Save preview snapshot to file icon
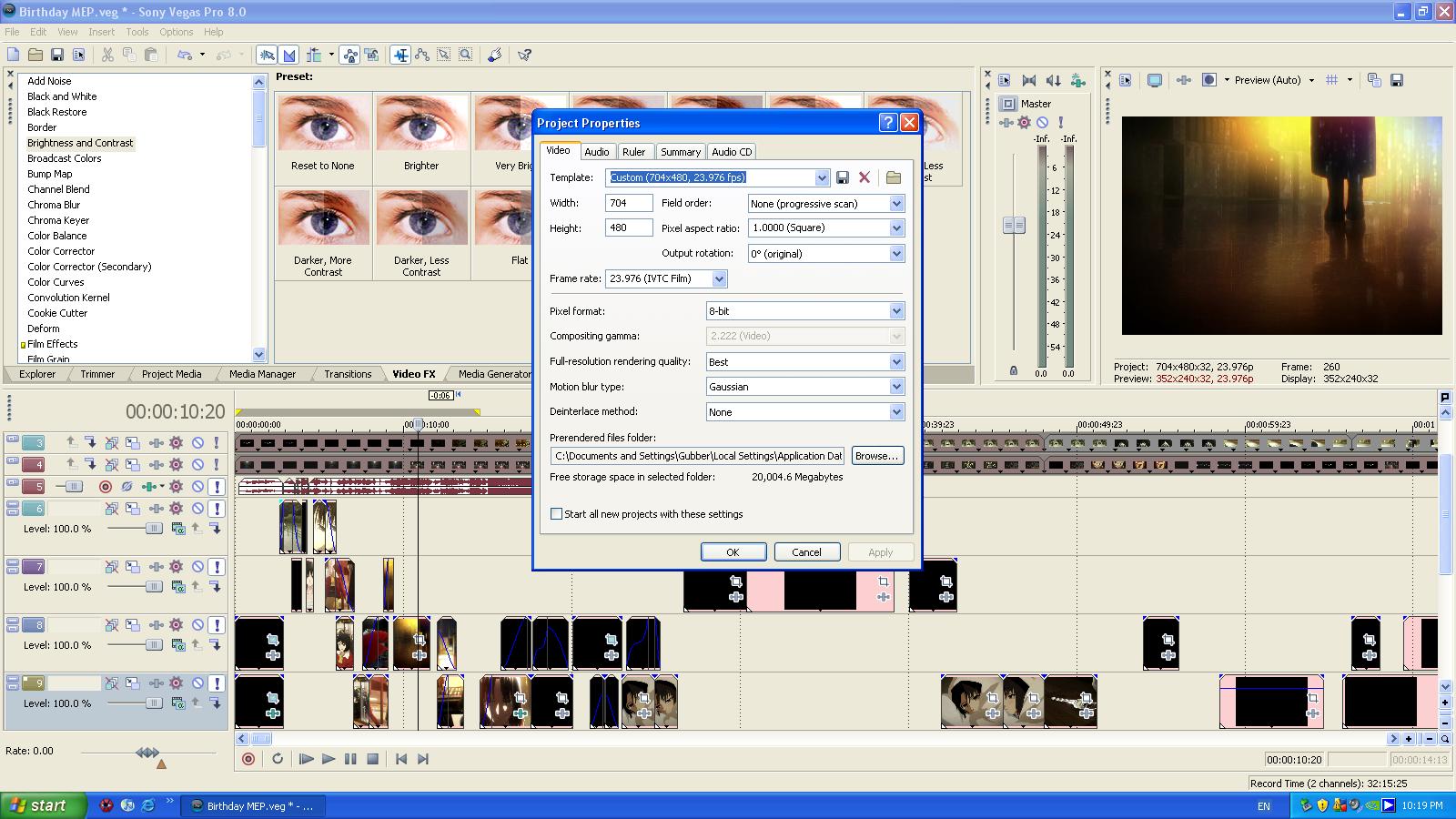This screenshot has height=819, width=1456. 1397,80
